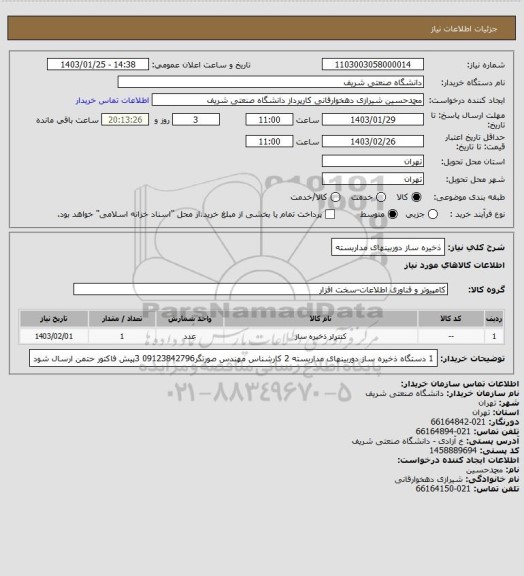Image resolution: width=524 pixels, height=576 pixels.
Task: Select the کالا/خدمت radio button
Action: (335, 197)
